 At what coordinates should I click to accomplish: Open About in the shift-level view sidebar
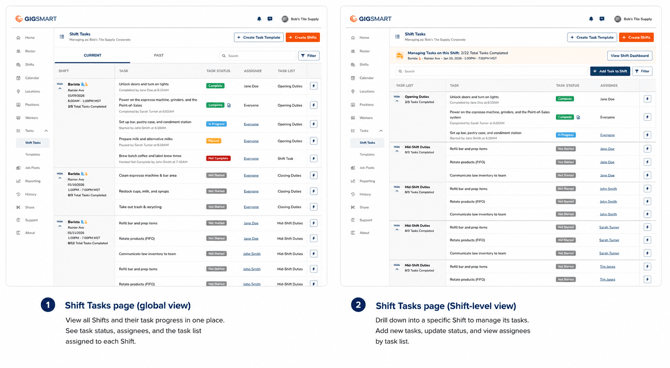tap(360, 233)
